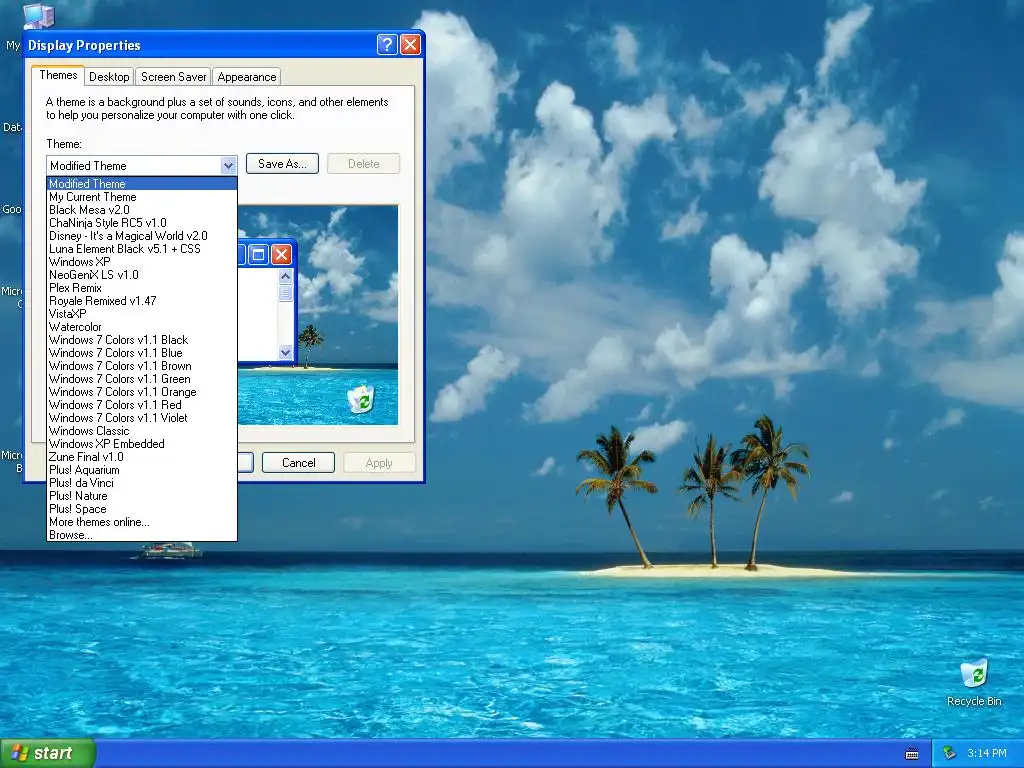Choose Luna Element Black v5.1 + CSS
The height and width of the screenshot is (768, 1024).
coord(142,249)
